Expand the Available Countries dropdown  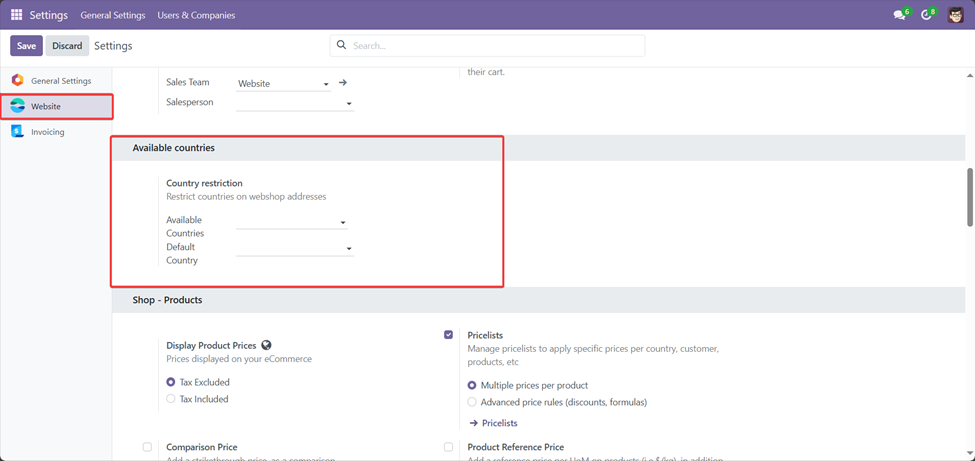coord(292,222)
